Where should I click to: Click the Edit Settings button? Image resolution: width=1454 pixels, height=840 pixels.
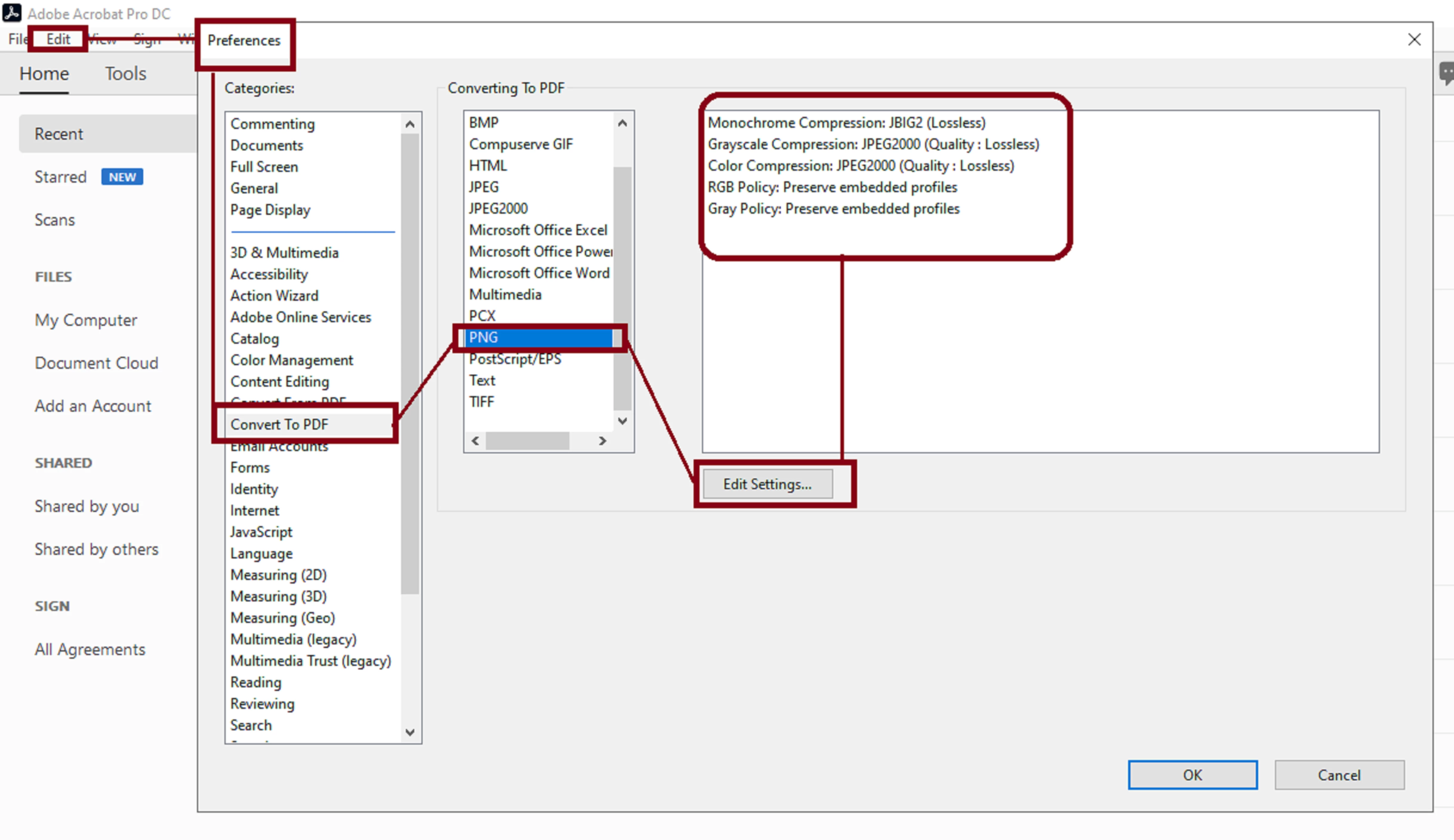pyautogui.click(x=767, y=484)
